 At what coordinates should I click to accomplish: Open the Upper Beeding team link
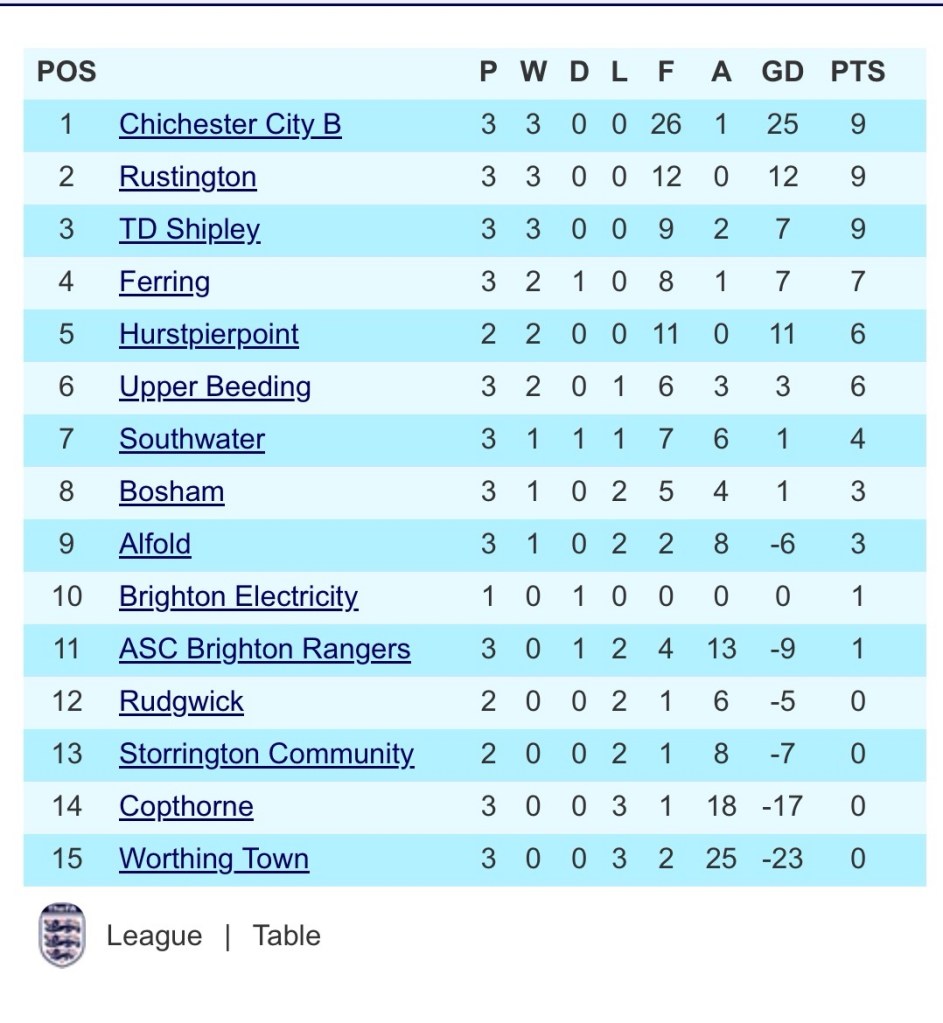click(215, 388)
